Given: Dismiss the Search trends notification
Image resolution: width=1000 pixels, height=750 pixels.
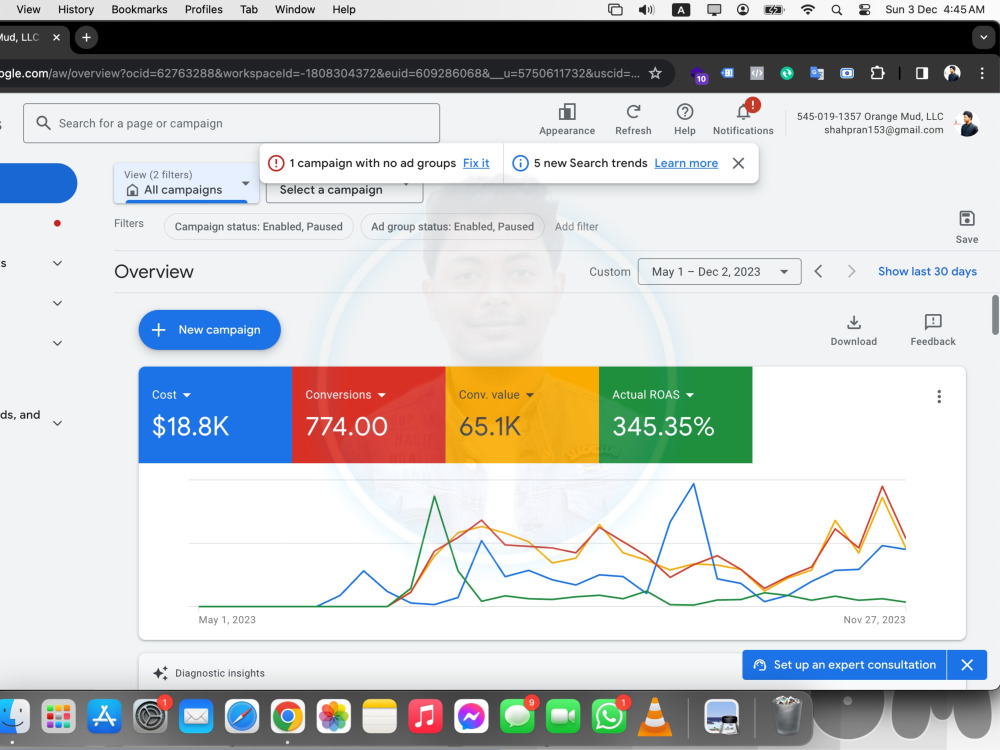Looking at the screenshot, I should click(738, 163).
